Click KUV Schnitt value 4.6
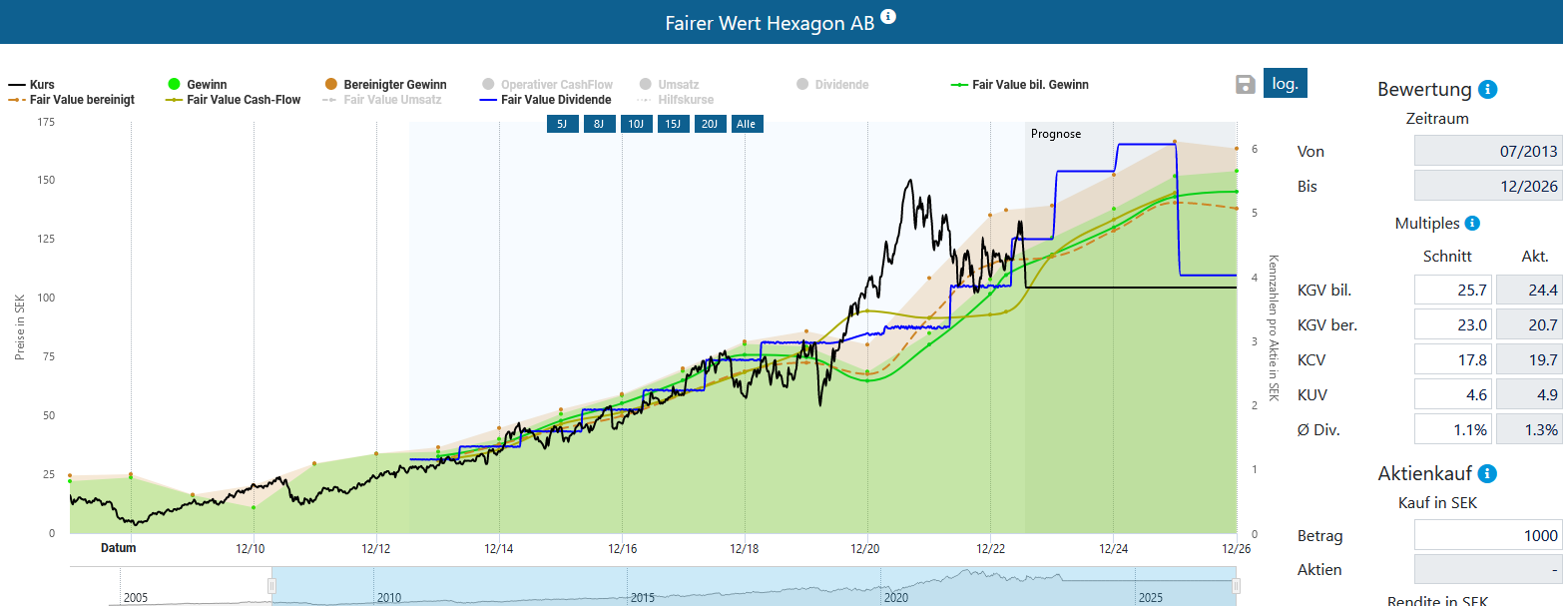This screenshot has width=1568, height=606. click(1453, 394)
